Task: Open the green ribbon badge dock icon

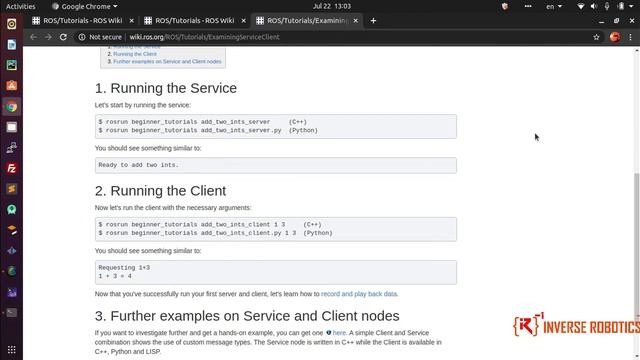Action: click(11, 209)
